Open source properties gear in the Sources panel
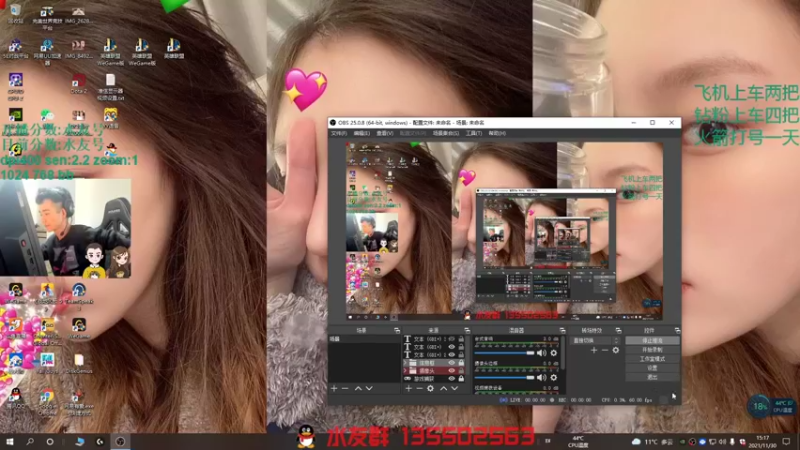Screen dimensions: 800x450 coord(431,389)
